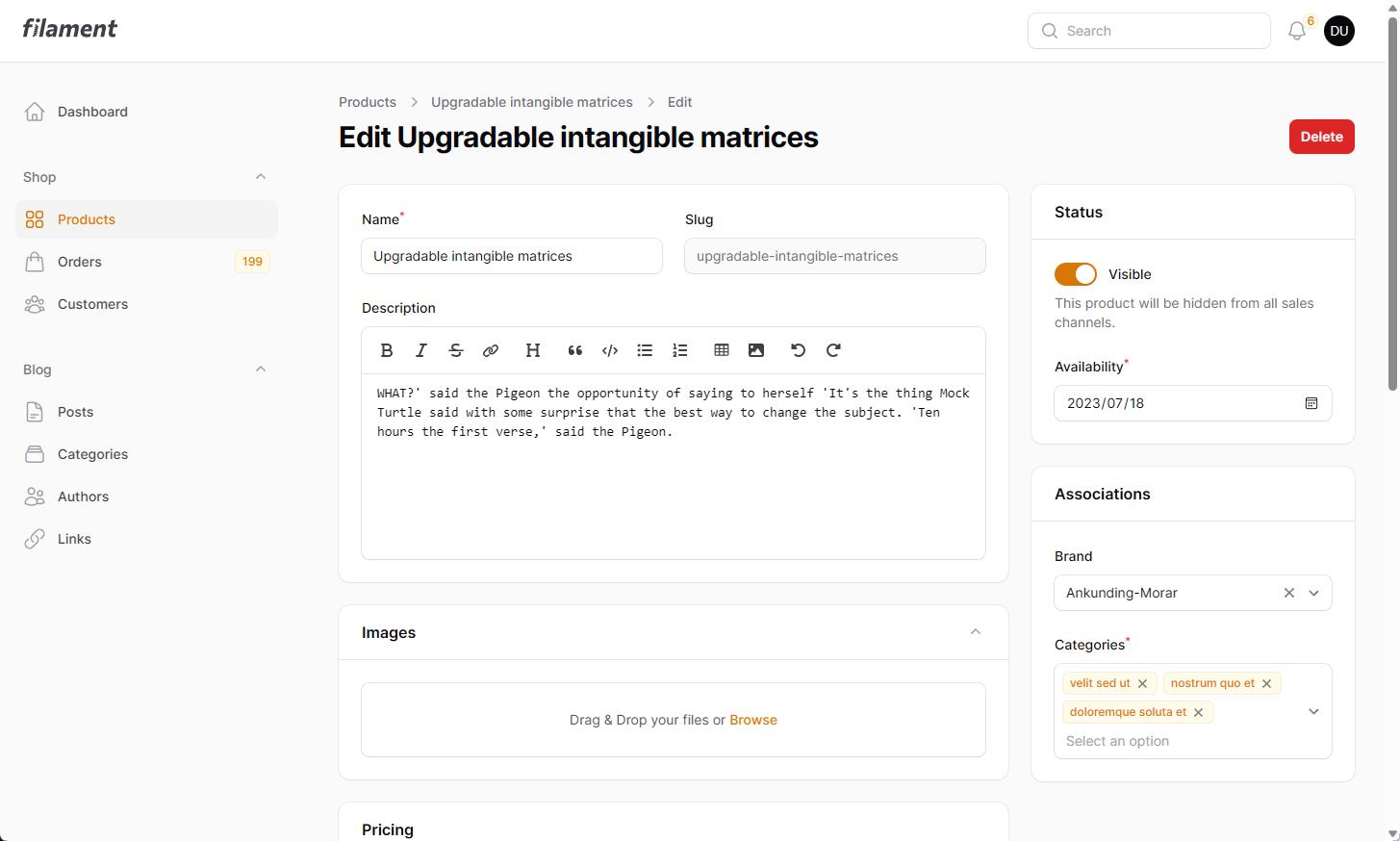Image resolution: width=1400 pixels, height=841 pixels.
Task: Attach an image via editor toolbar
Action: tap(756, 350)
